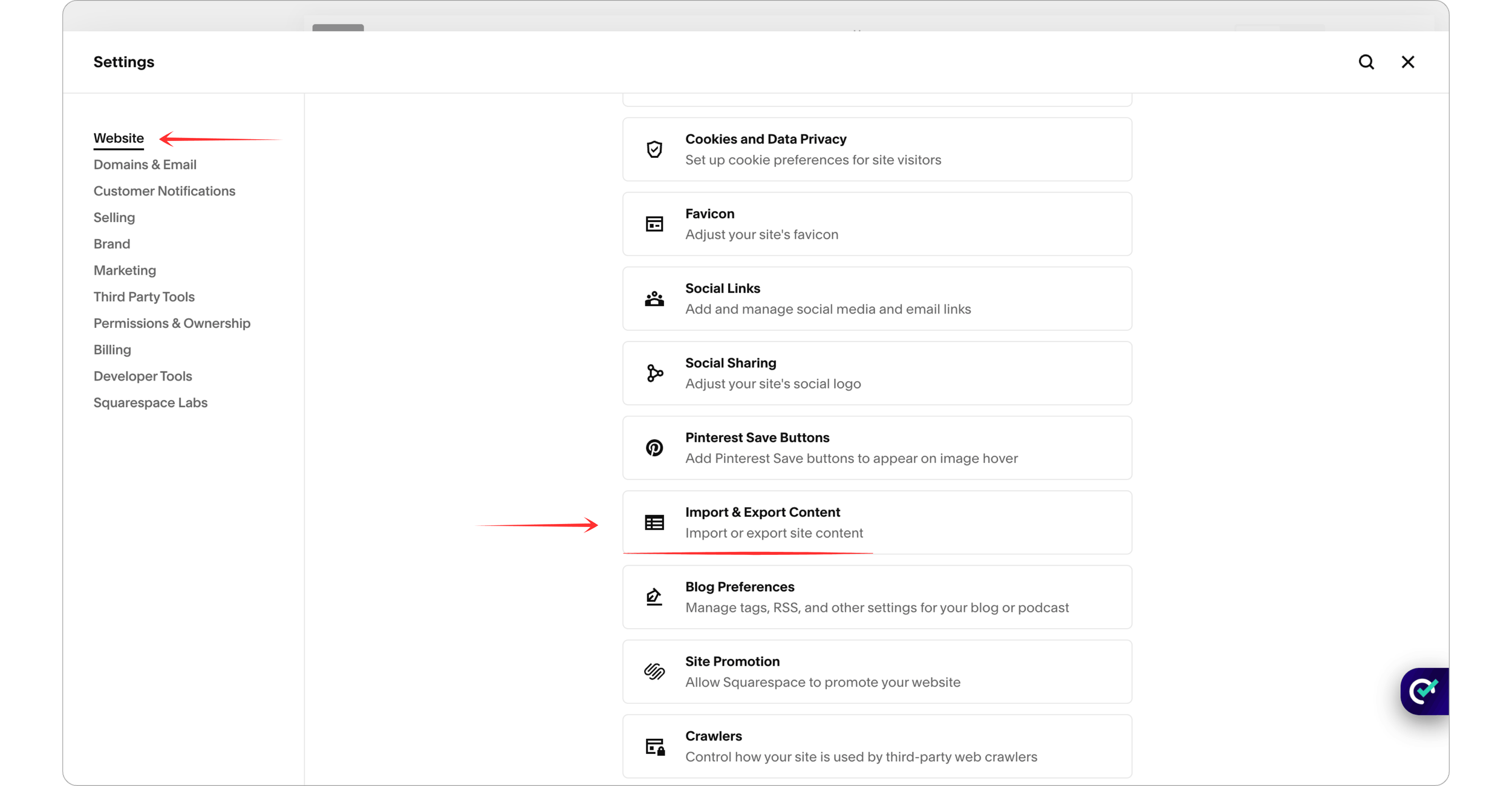
Task: Go to Customer Notifications settings
Action: pyautogui.click(x=165, y=191)
